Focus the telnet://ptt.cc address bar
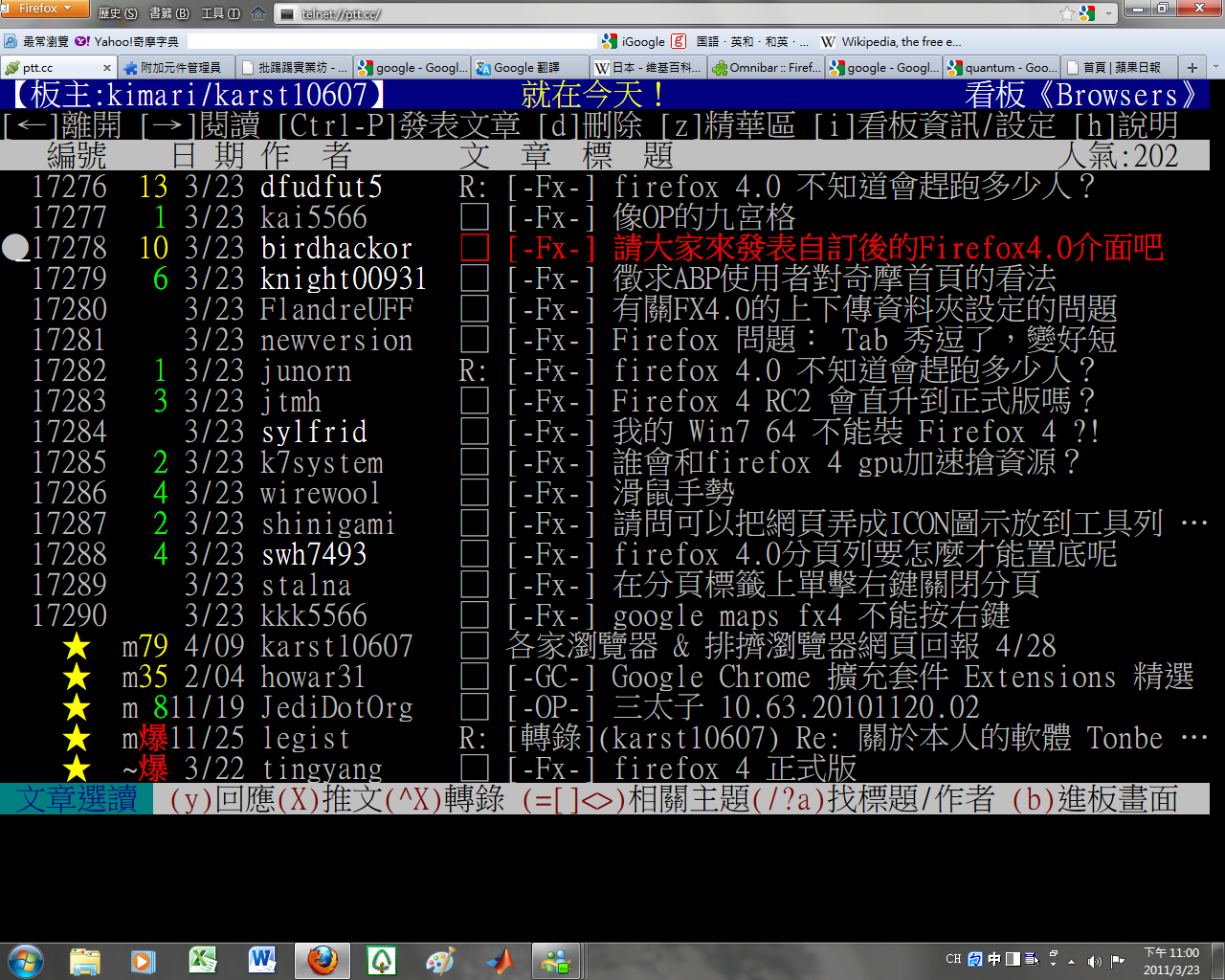The width and height of the screenshot is (1225, 980). [x=670, y=13]
